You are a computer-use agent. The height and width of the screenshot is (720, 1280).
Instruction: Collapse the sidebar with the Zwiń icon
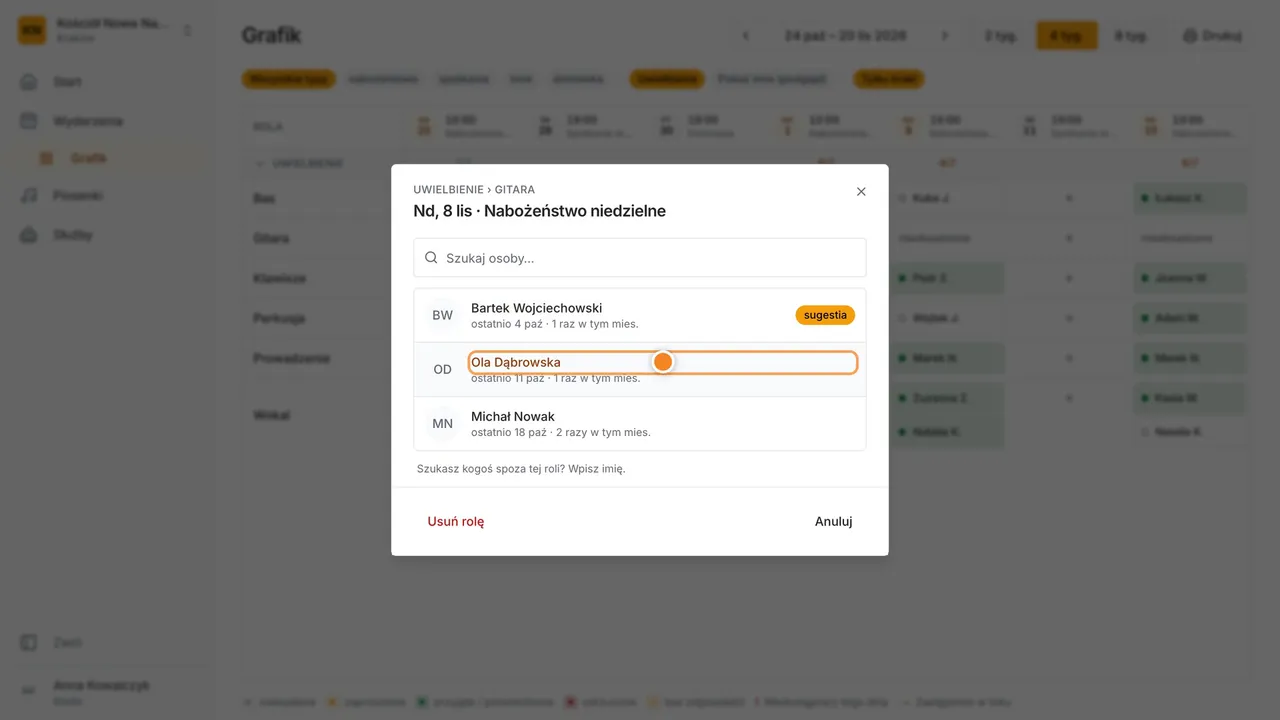pyautogui.click(x=29, y=643)
